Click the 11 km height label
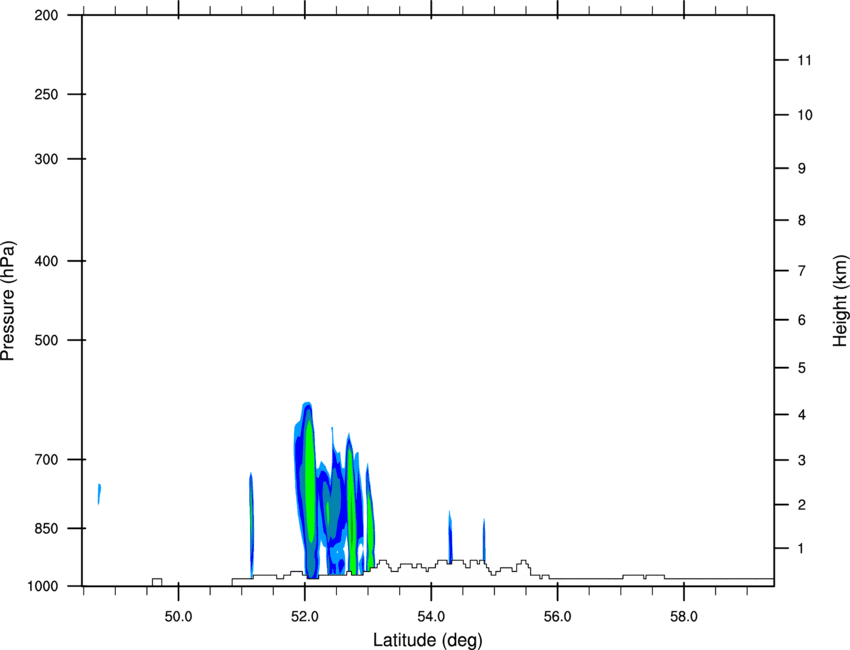This screenshot has height=650, width=850. [x=805, y=60]
